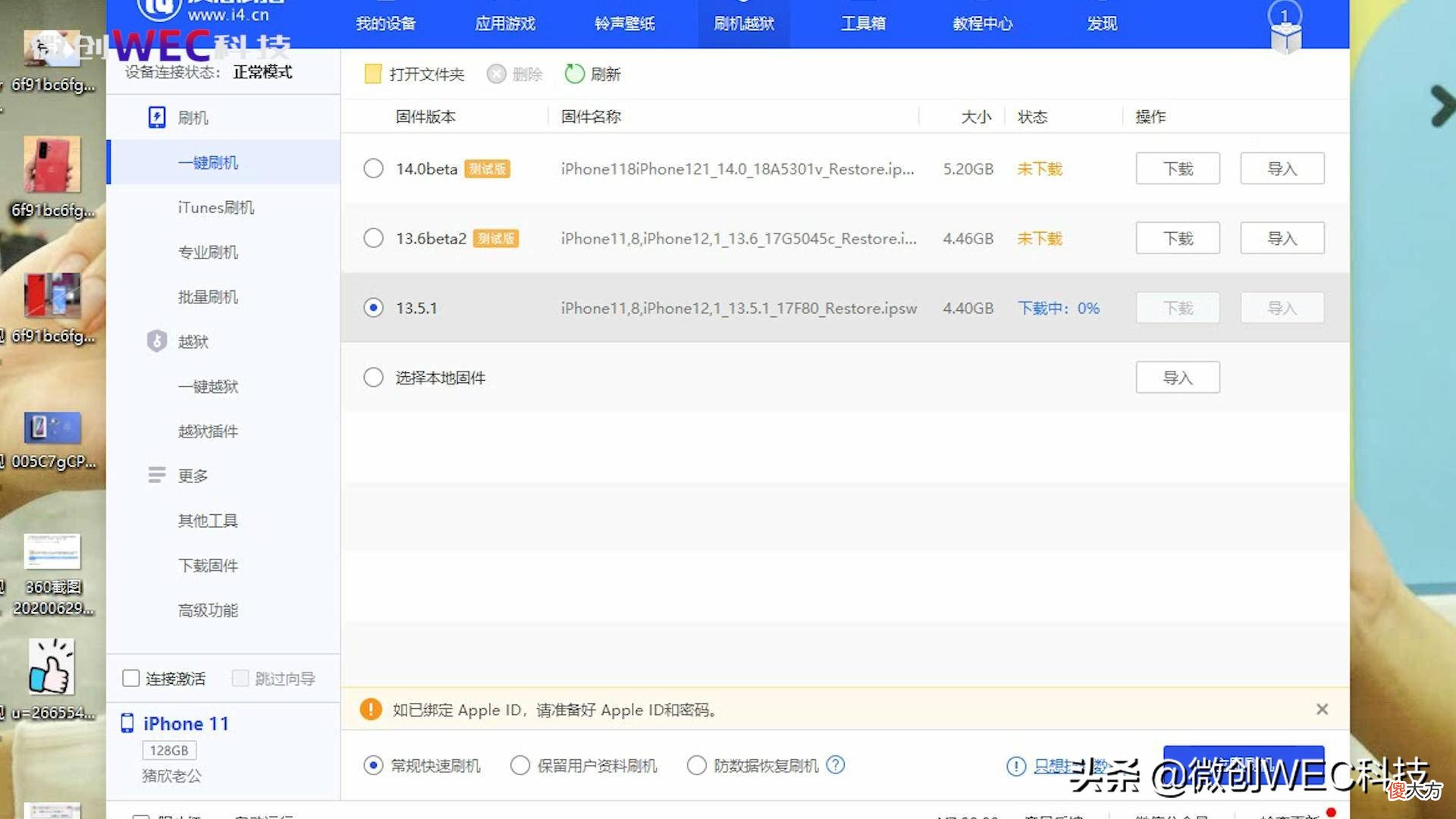This screenshot has width=1456, height=819.
Task: Click 下载 button in the 13.5.1 row
Action: click(1178, 308)
